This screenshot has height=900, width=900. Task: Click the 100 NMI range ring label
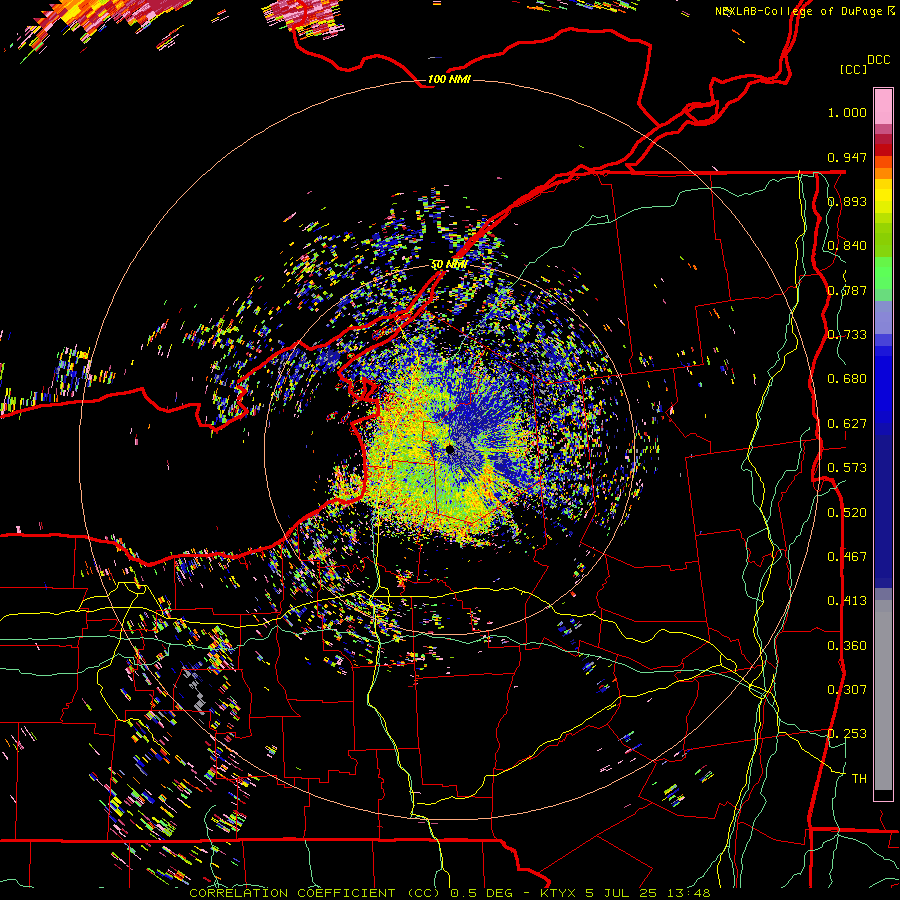tap(449, 79)
